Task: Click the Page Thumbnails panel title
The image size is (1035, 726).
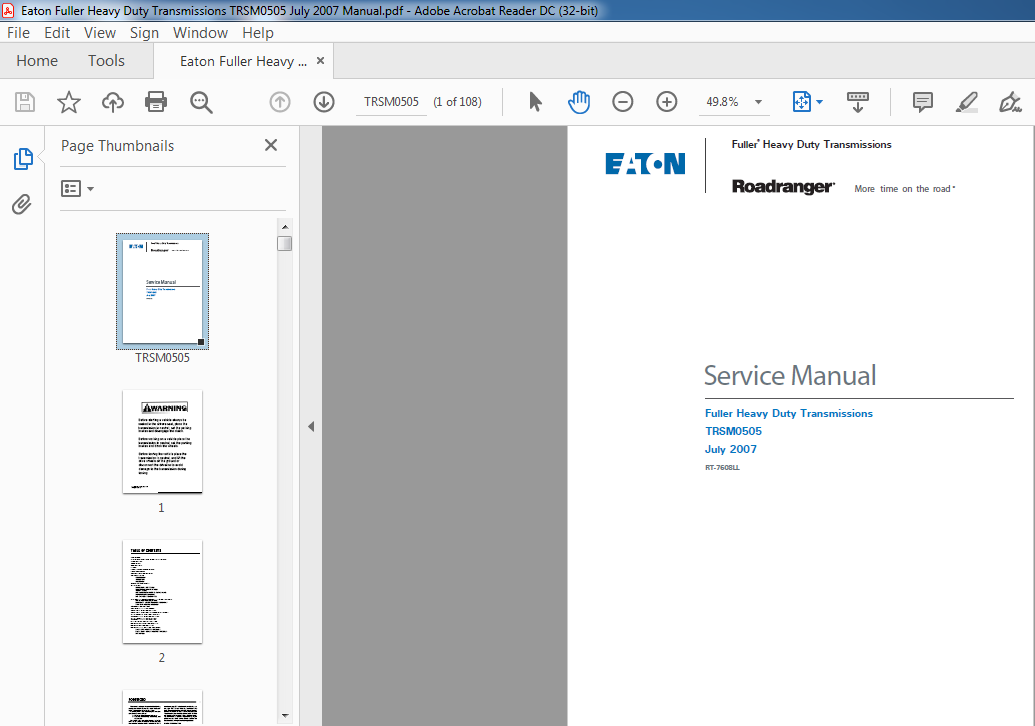Action: pyautogui.click(x=117, y=146)
